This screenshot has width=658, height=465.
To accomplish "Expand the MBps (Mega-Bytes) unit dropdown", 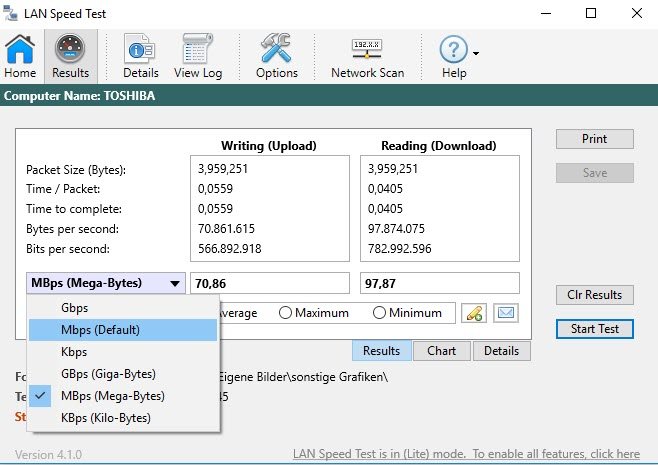I will (x=105, y=283).
